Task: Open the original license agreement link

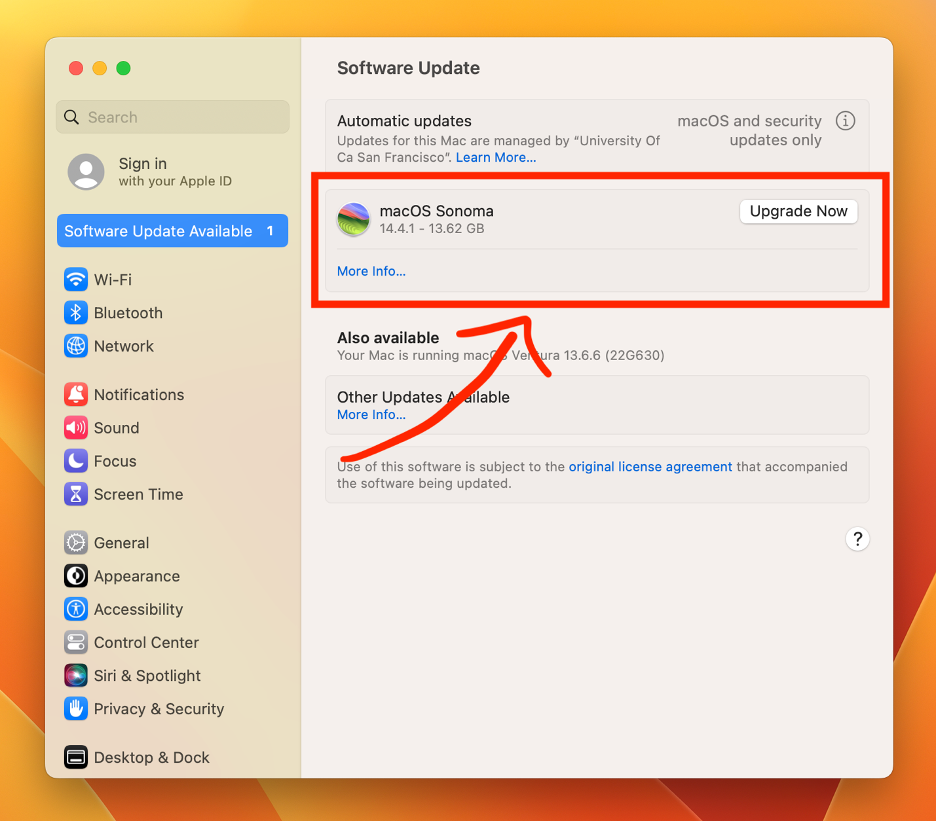Action: click(650, 467)
